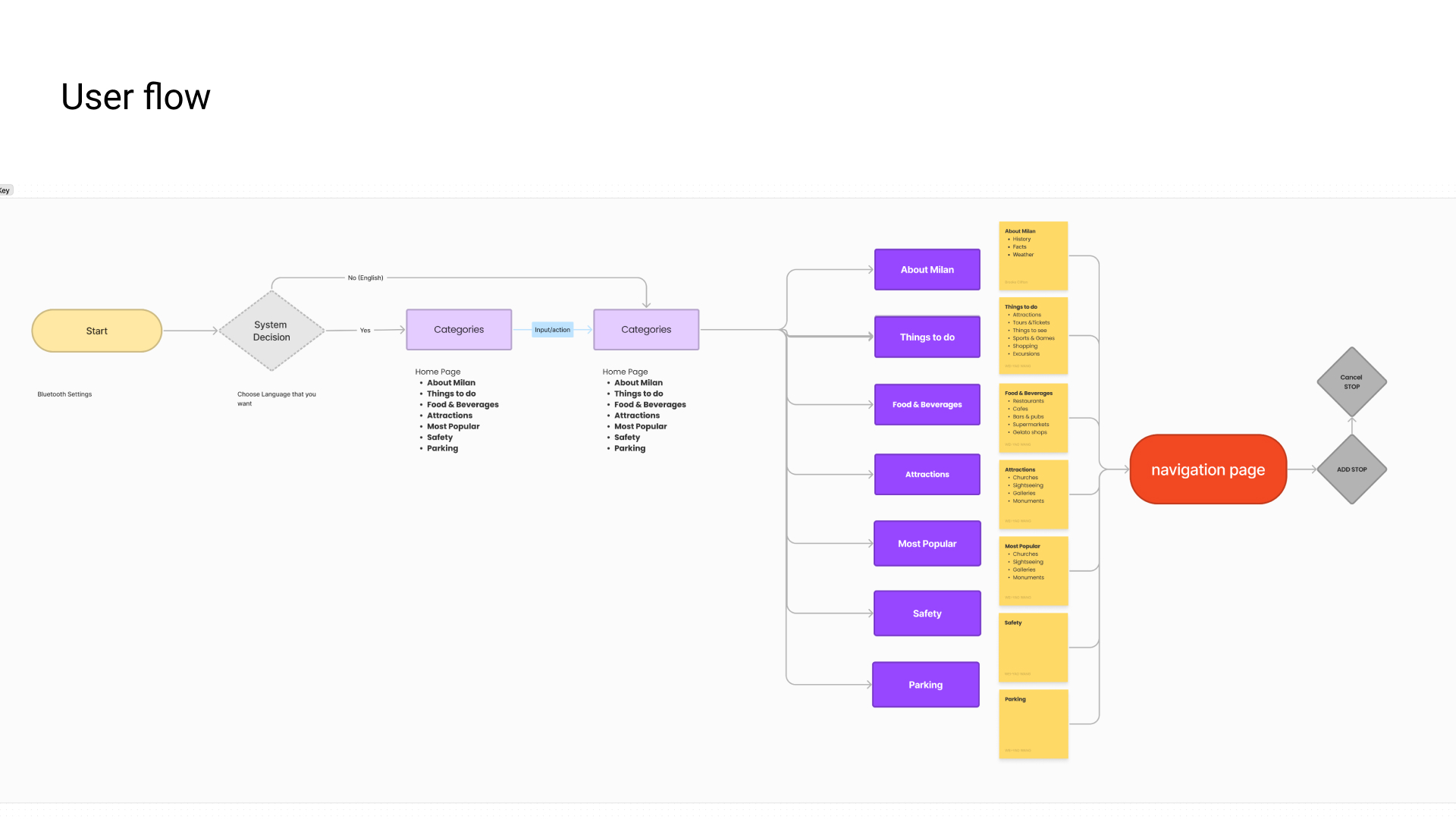Select the ADD STOP diamond
Image resolution: width=1456 pixels, height=819 pixels.
pos(1351,469)
